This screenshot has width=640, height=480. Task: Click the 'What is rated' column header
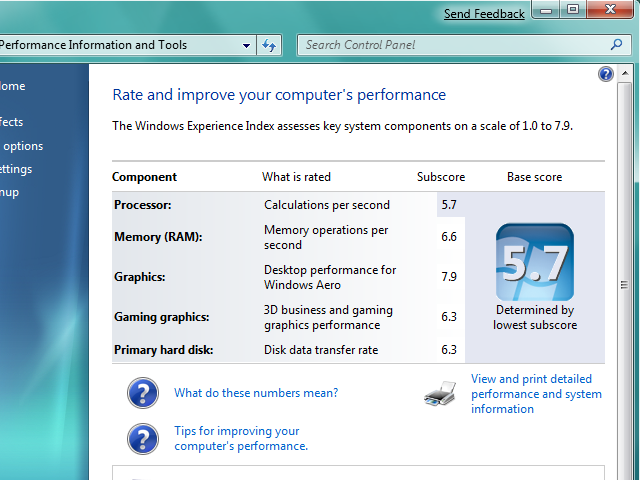click(296, 177)
